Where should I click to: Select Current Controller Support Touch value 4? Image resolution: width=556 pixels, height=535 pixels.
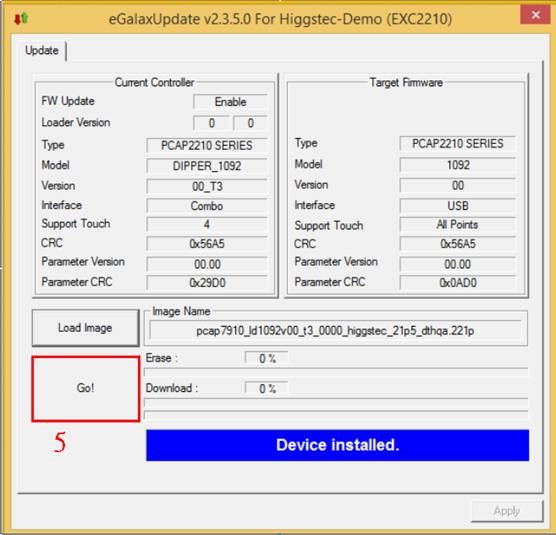[x=207, y=224]
